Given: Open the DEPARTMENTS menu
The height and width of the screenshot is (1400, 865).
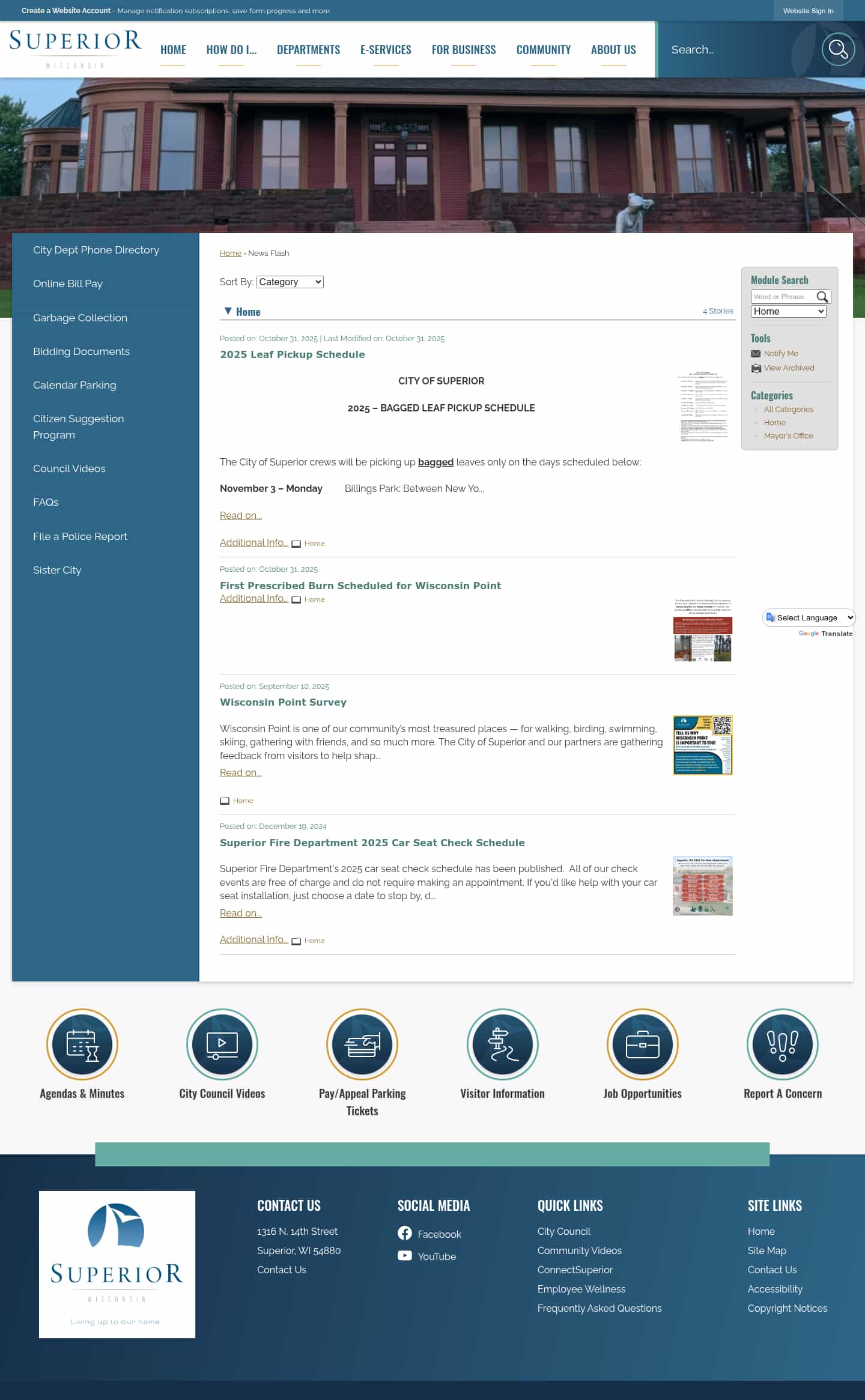Looking at the screenshot, I should point(308,50).
